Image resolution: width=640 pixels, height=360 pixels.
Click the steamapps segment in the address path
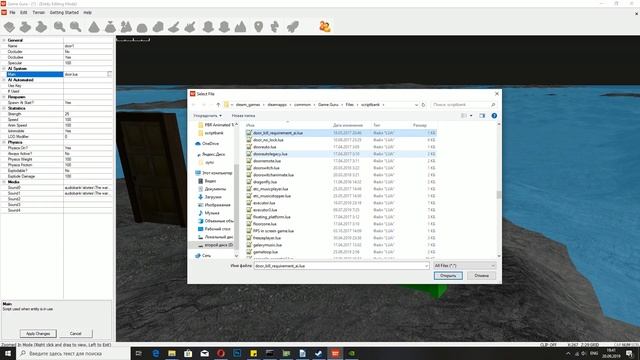(277, 105)
